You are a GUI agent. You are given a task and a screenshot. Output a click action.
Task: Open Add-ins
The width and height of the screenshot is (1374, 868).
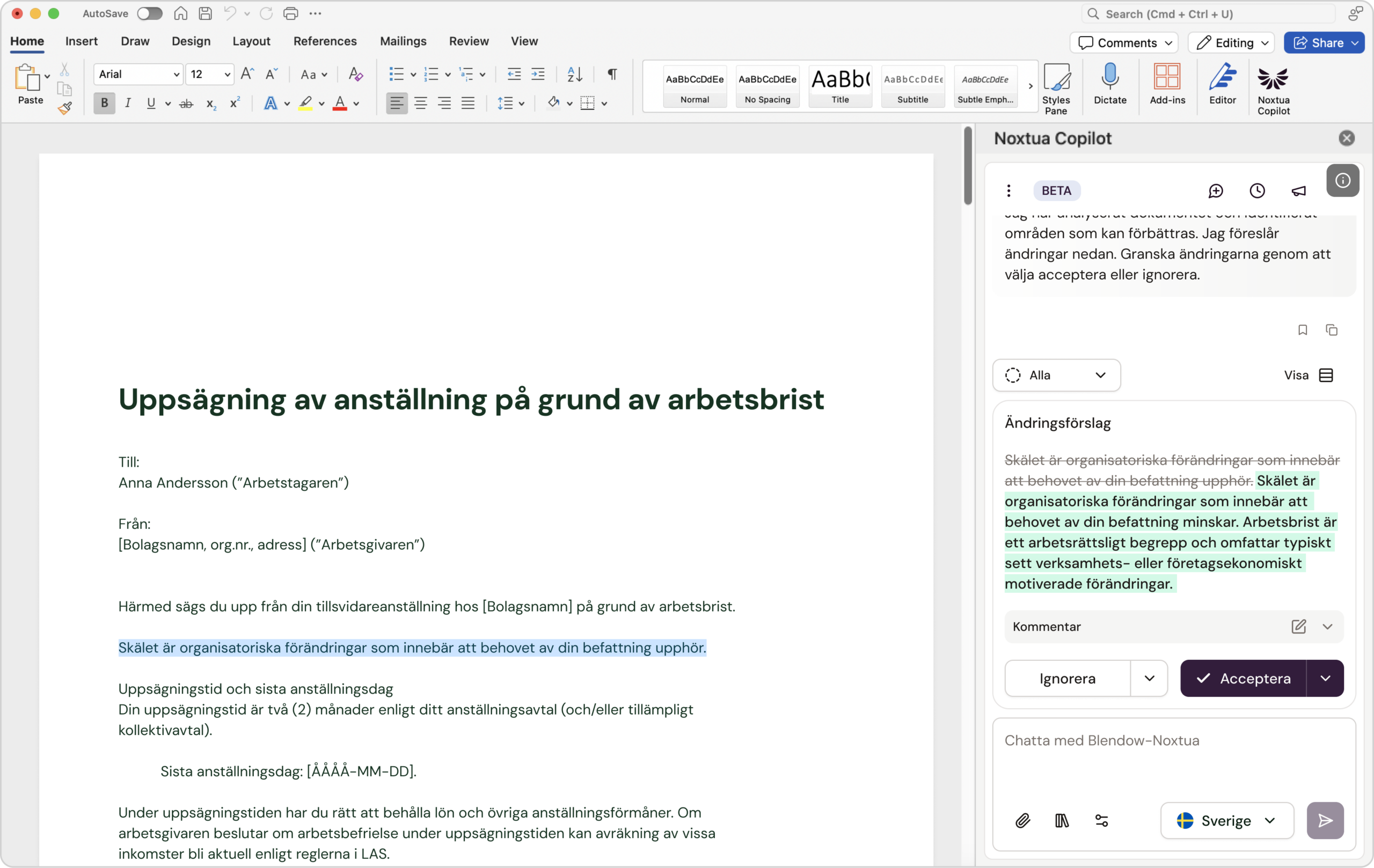pos(1167,84)
